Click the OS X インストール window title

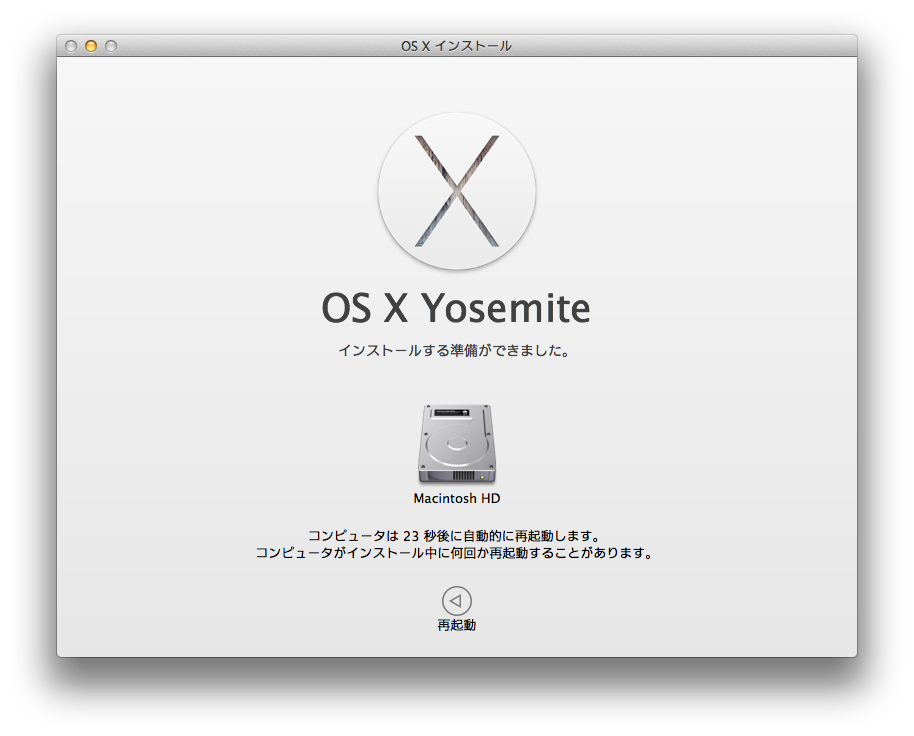pyautogui.click(x=456, y=46)
